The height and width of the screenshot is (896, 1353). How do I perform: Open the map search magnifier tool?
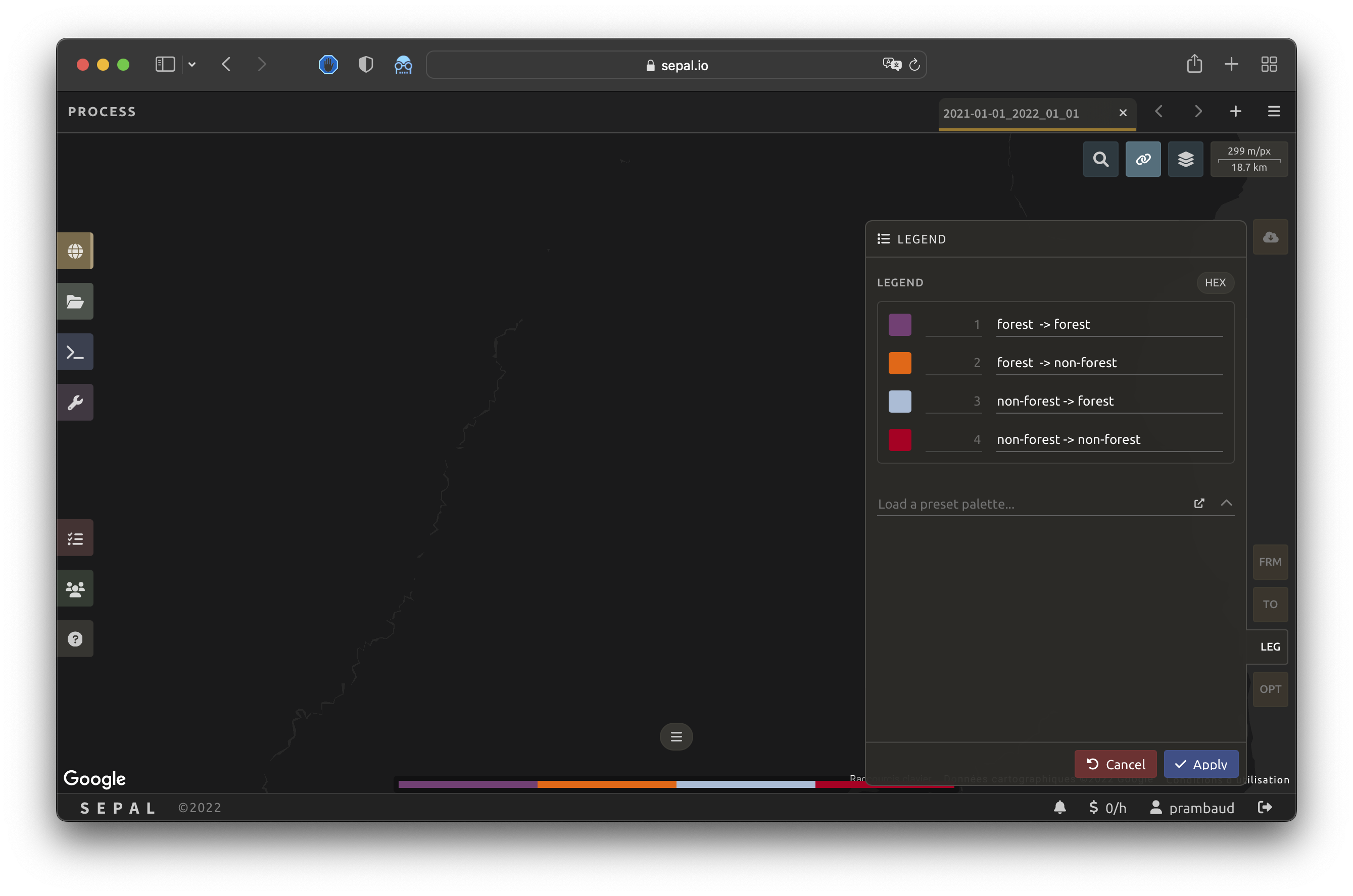click(1100, 159)
